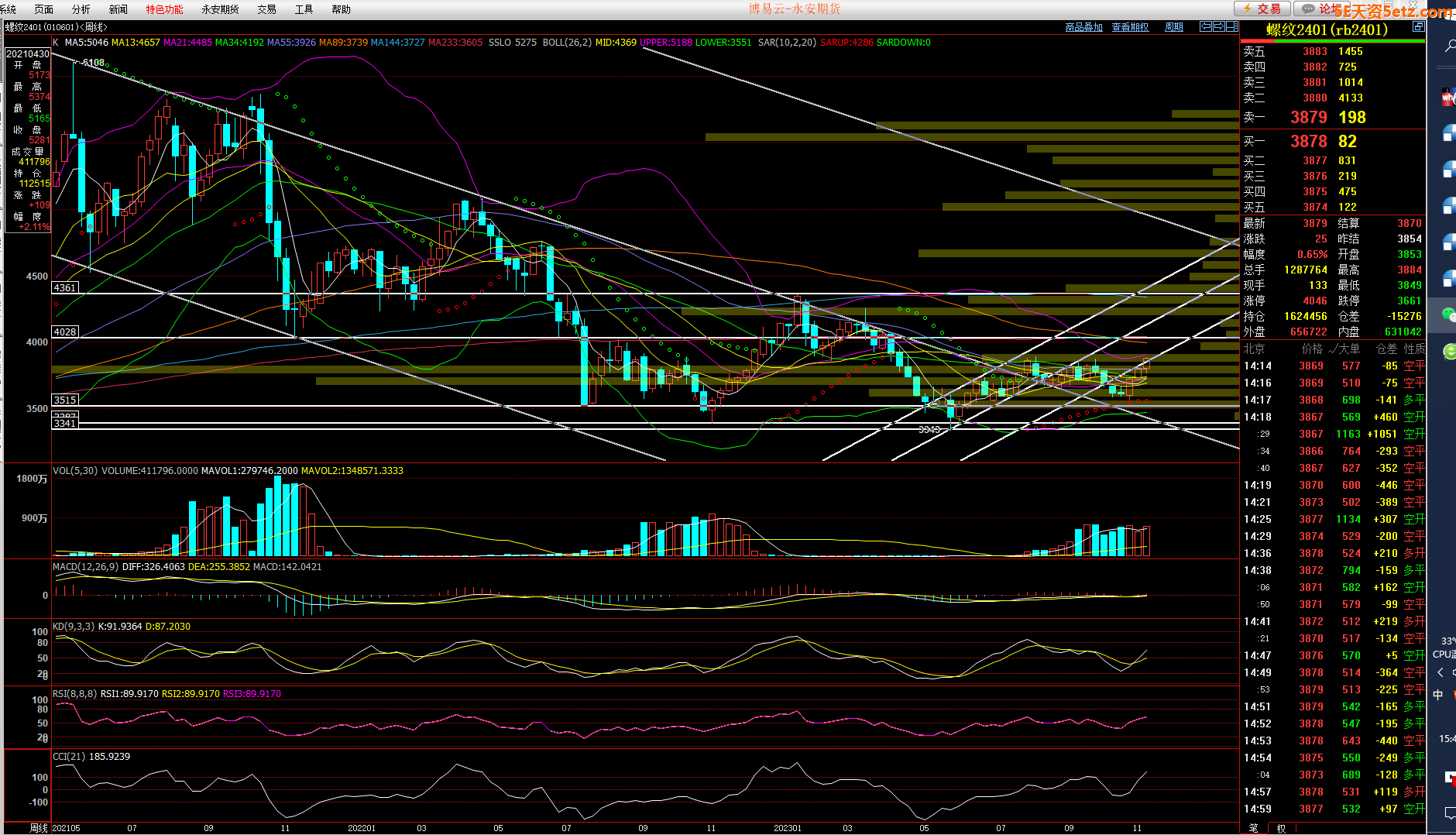Viewport: 1456px width, 835px height.
Task: Click the 持仓 1624456 value
Action: (x=1306, y=316)
